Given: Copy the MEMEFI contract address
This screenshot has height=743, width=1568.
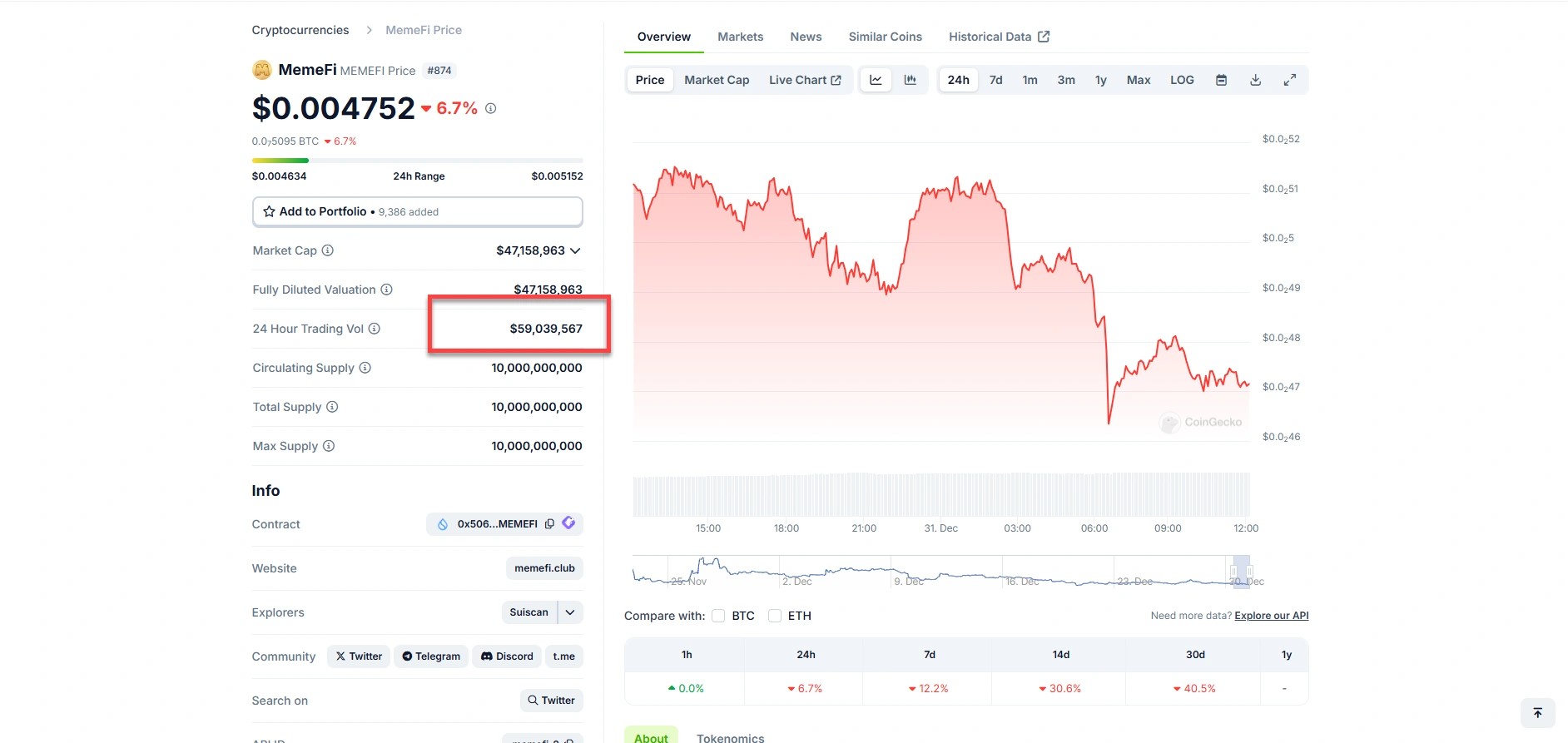Looking at the screenshot, I should 549,524.
